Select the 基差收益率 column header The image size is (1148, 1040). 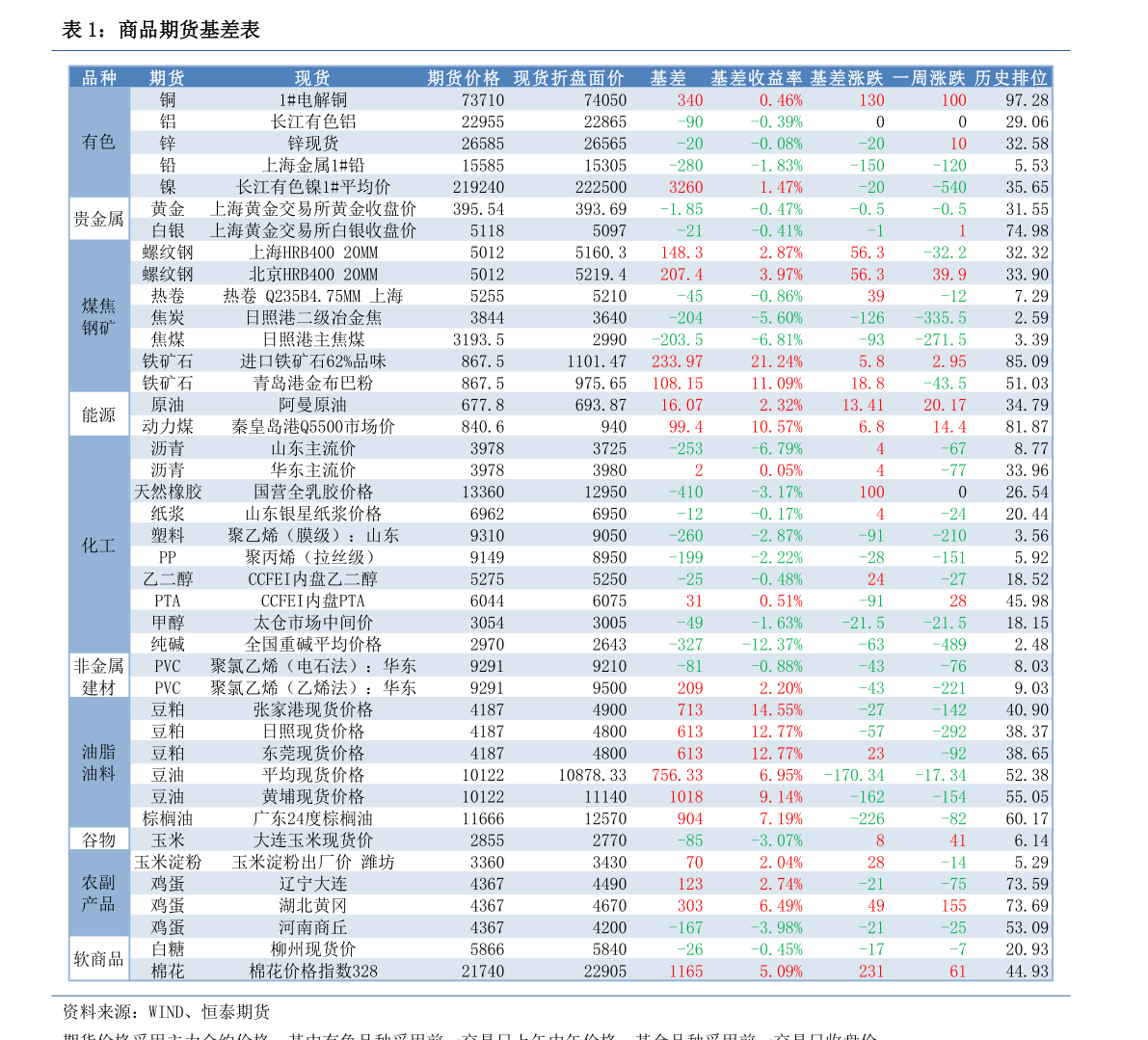tap(757, 78)
